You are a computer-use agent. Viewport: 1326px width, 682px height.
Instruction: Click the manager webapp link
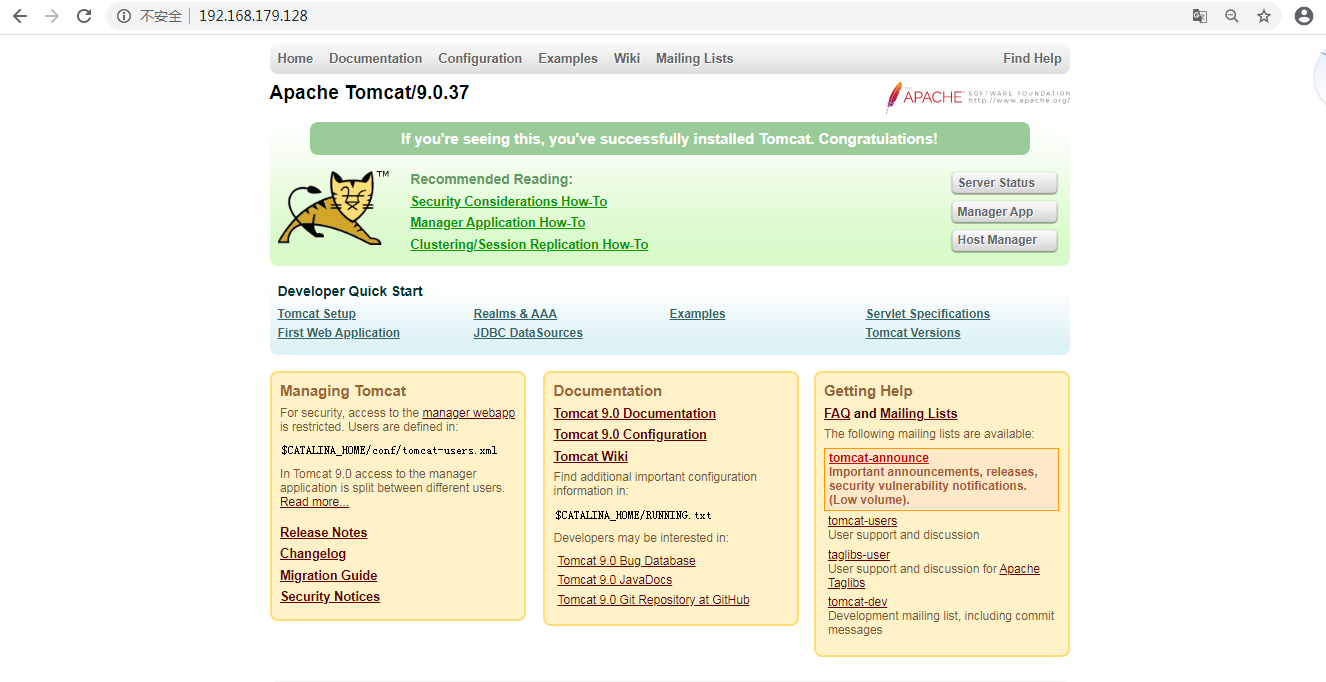coord(469,413)
